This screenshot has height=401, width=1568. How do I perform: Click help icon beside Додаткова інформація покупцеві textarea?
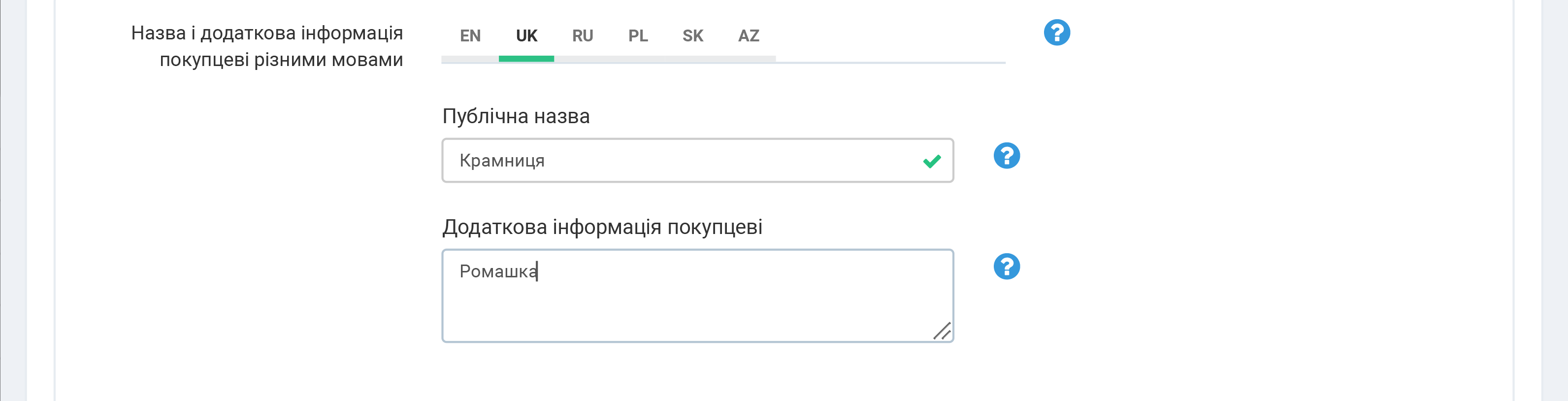(x=1007, y=267)
